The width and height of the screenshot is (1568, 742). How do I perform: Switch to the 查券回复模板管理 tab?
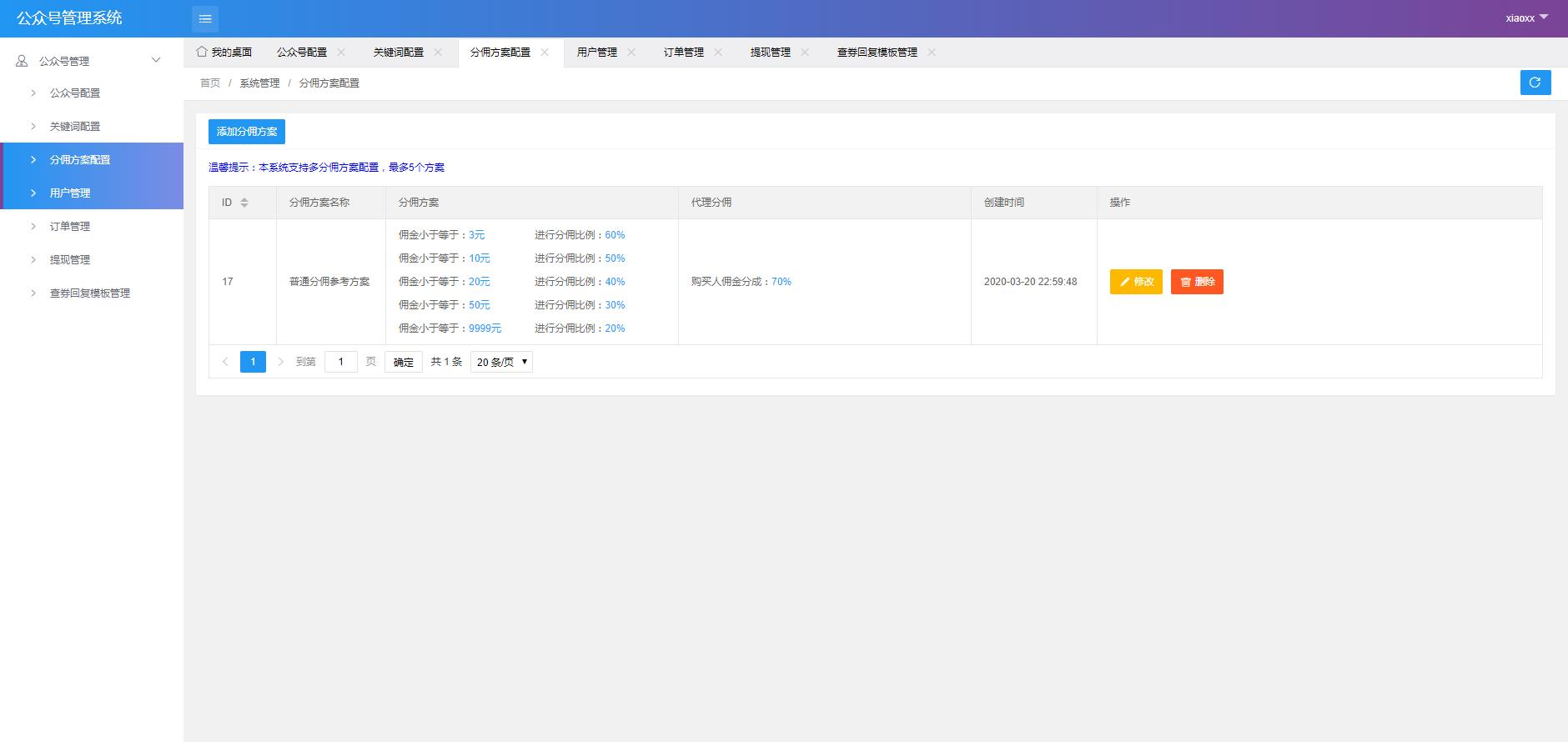point(877,52)
